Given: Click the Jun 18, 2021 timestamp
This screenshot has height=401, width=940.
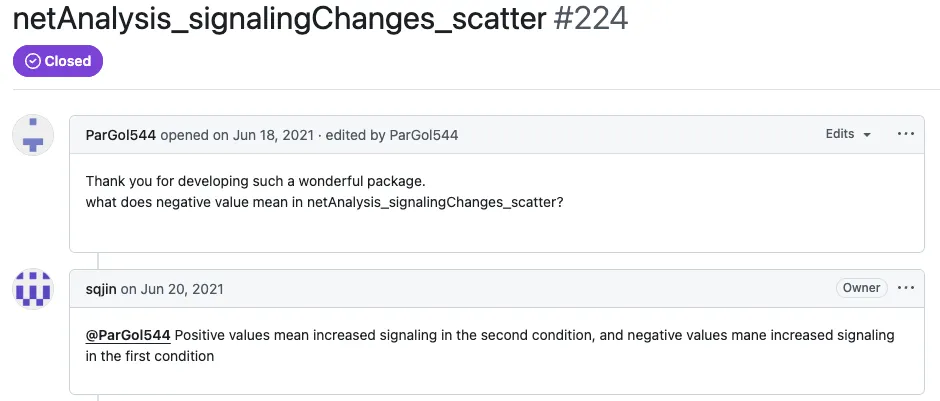Looking at the screenshot, I should [x=273, y=135].
